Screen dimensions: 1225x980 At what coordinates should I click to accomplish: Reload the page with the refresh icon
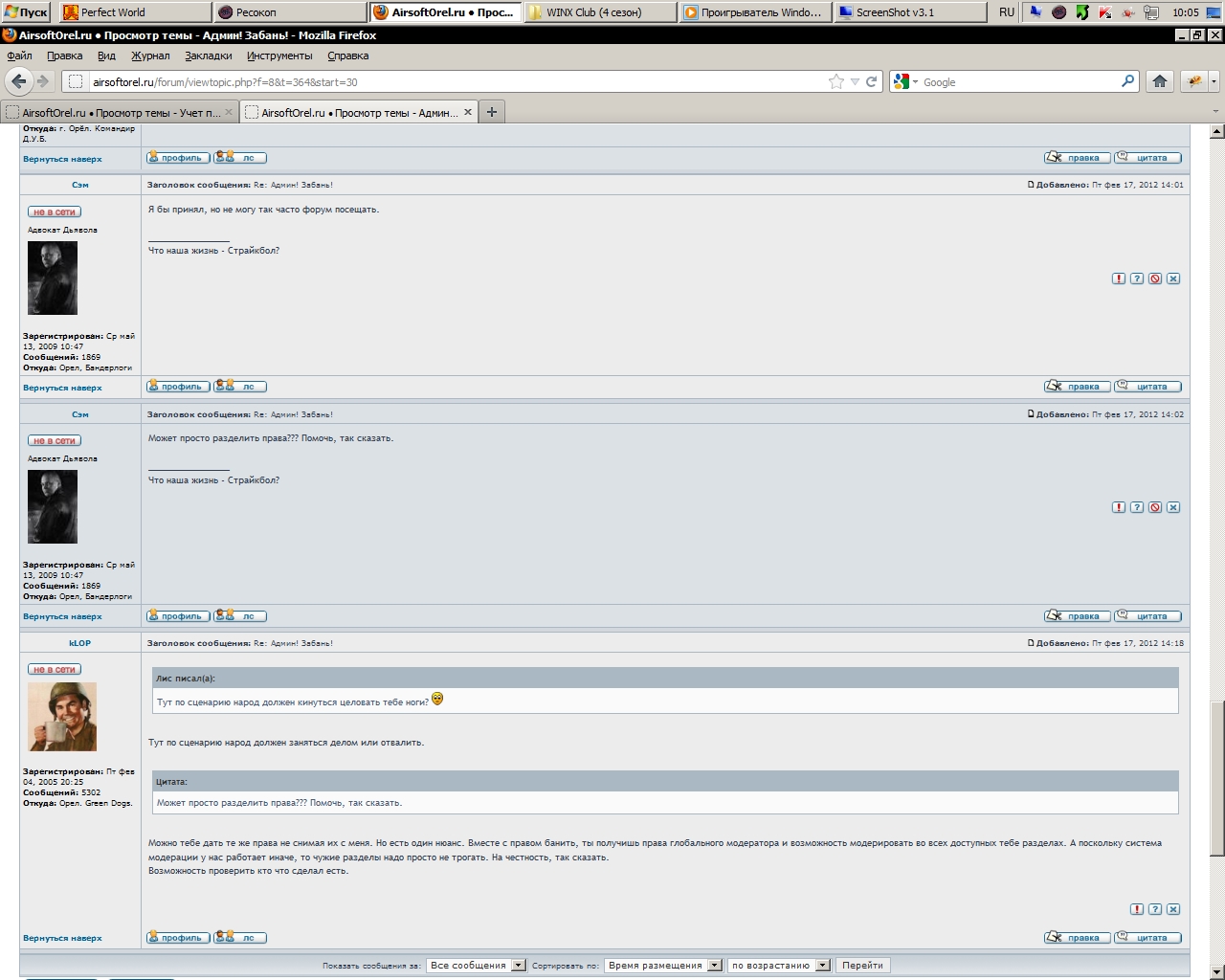coord(872,82)
